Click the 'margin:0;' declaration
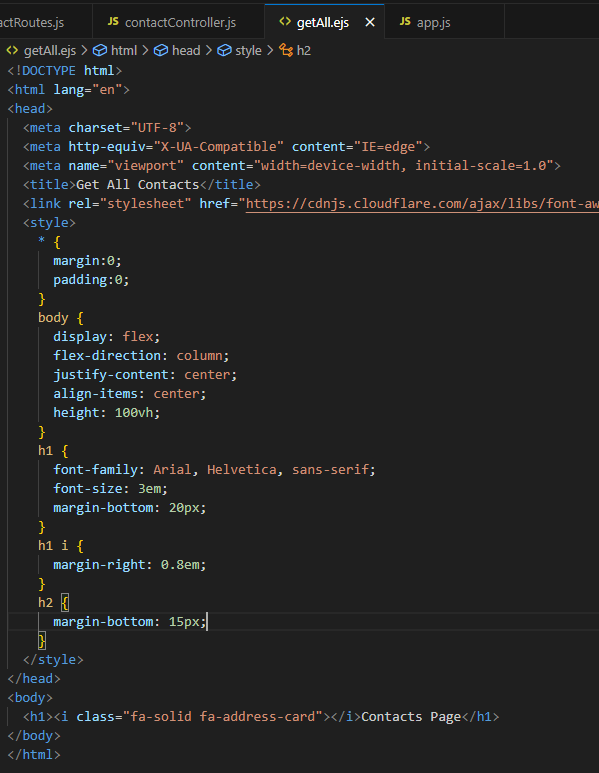599x773 pixels. coord(87,260)
